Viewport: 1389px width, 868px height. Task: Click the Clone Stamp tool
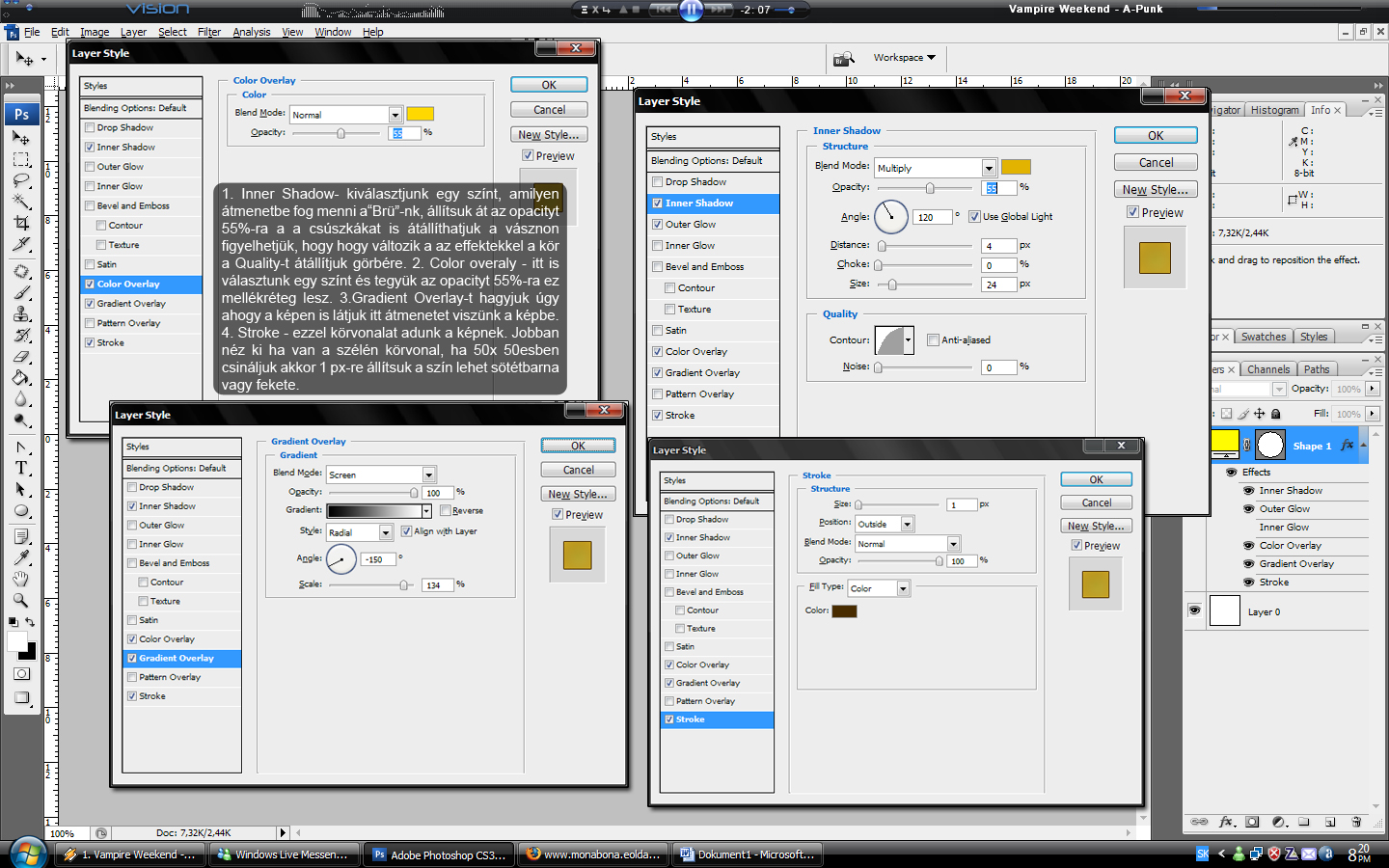[21, 314]
